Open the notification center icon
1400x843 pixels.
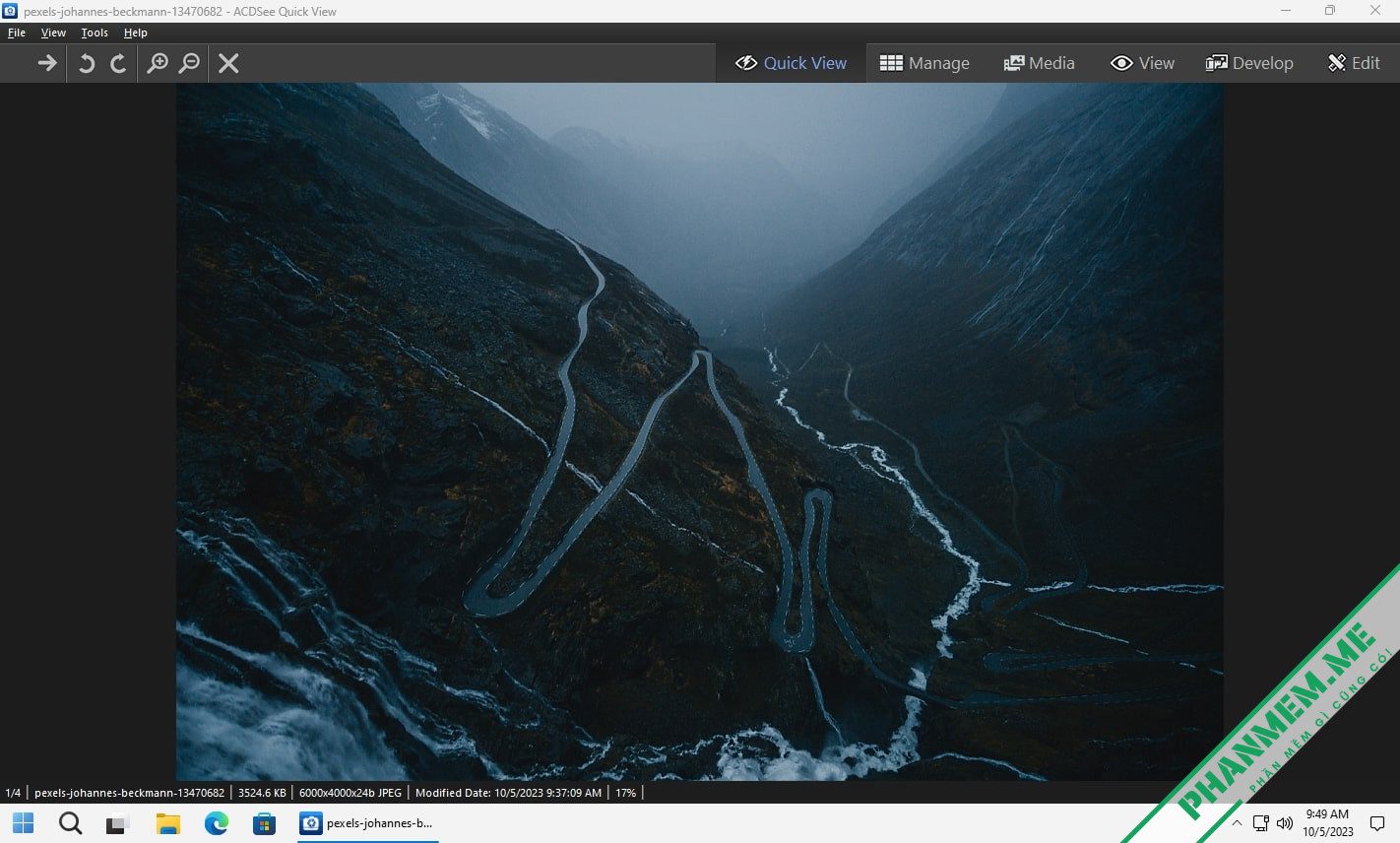1377,823
